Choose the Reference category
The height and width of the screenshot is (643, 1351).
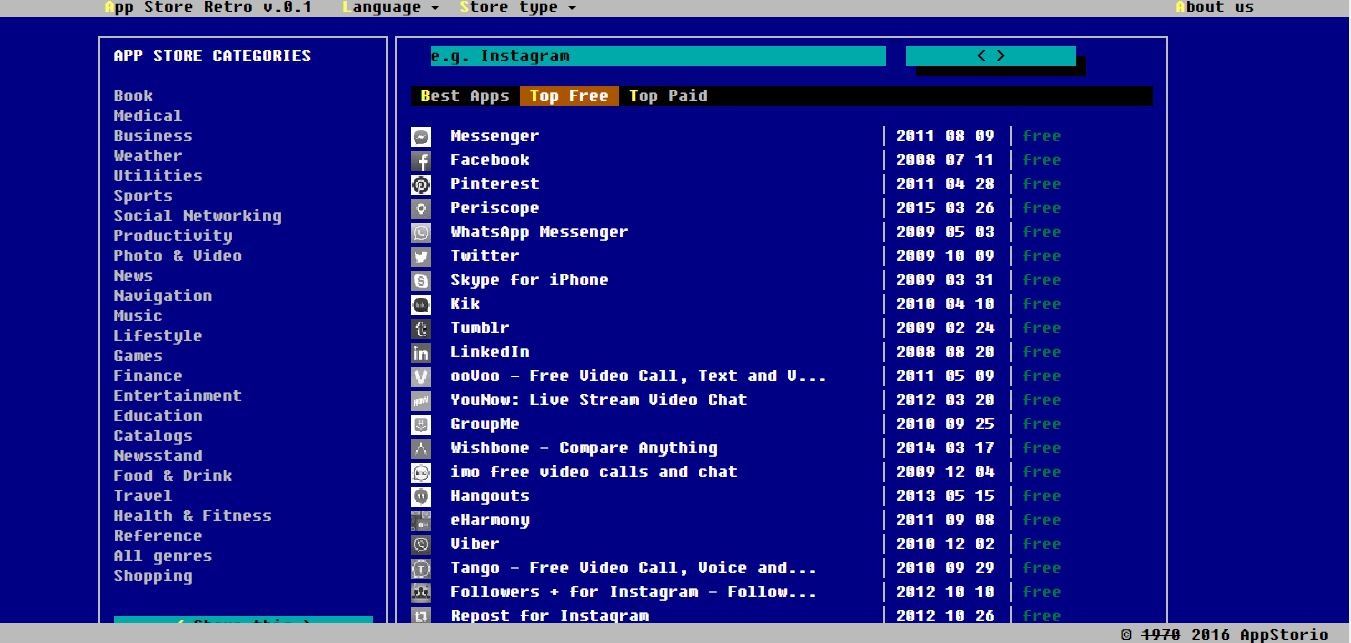click(x=158, y=536)
